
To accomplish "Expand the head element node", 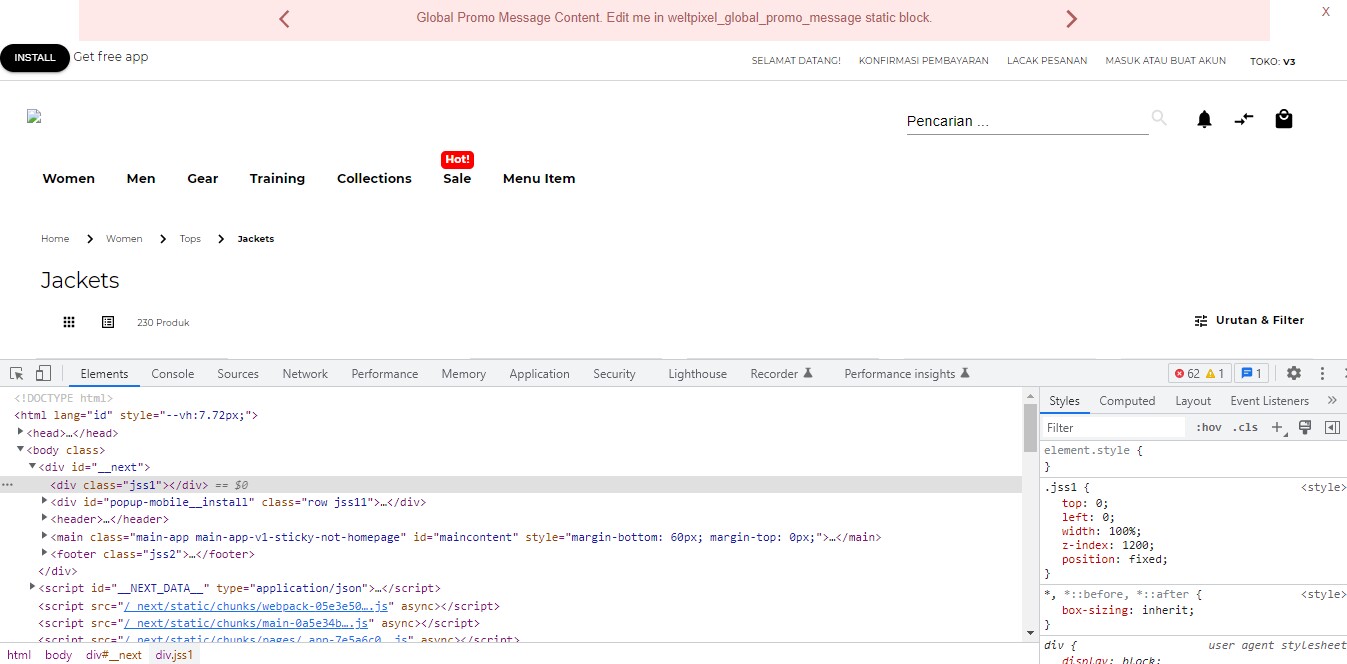I will click(x=21, y=432).
